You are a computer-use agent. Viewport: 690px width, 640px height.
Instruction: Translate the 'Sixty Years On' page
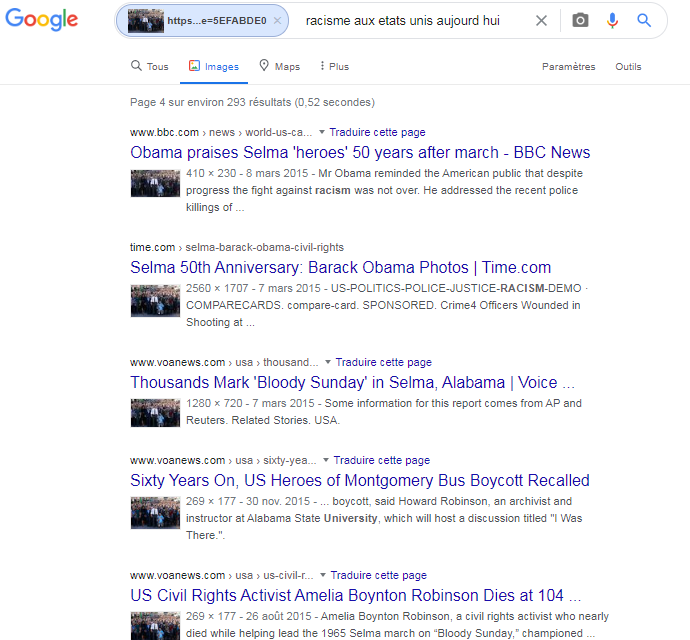(382, 460)
